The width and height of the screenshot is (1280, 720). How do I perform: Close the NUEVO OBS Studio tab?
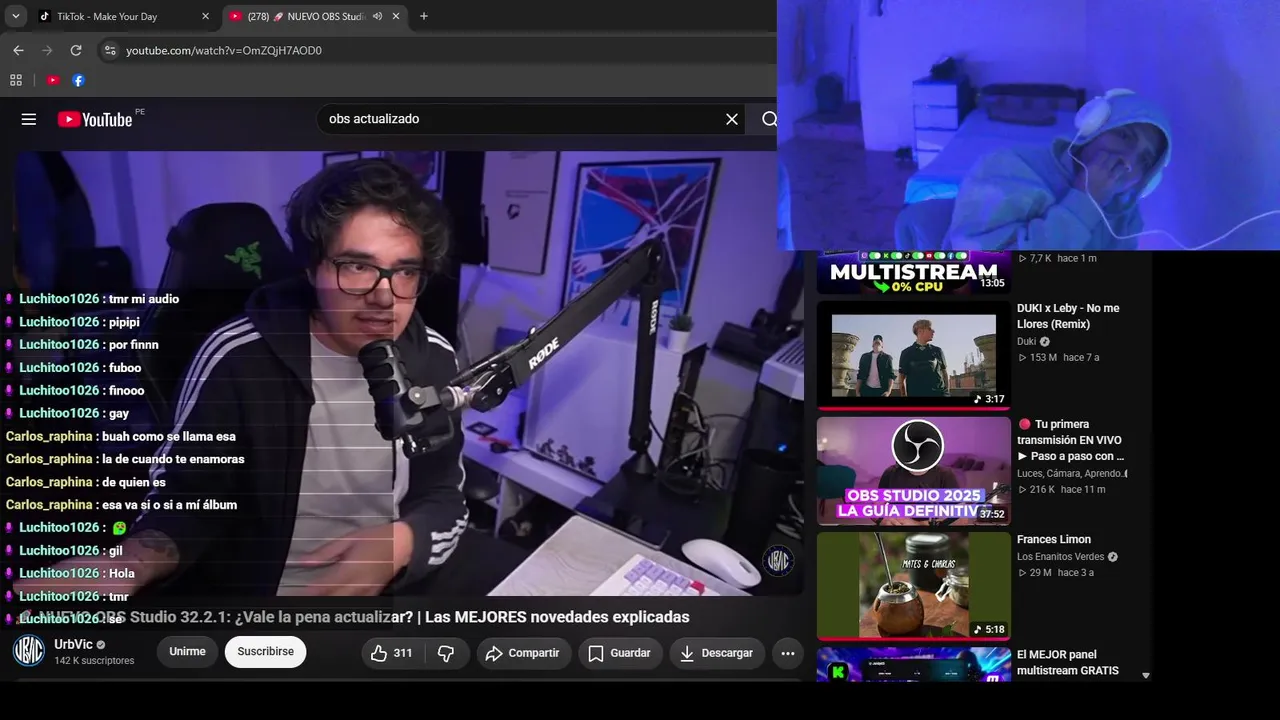point(396,16)
